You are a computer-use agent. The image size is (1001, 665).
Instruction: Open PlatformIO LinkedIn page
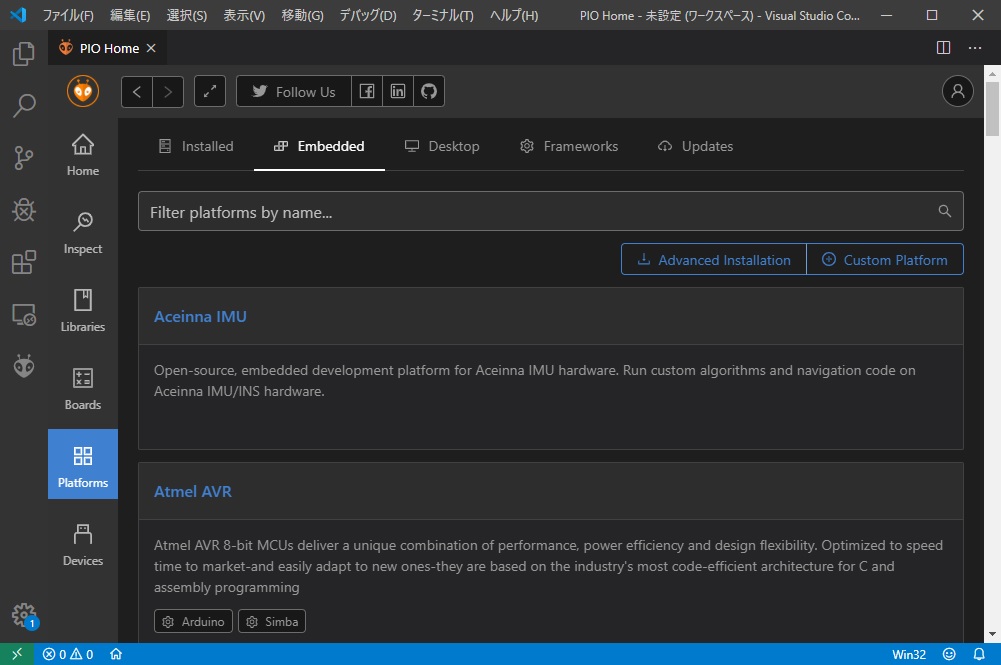tap(398, 91)
